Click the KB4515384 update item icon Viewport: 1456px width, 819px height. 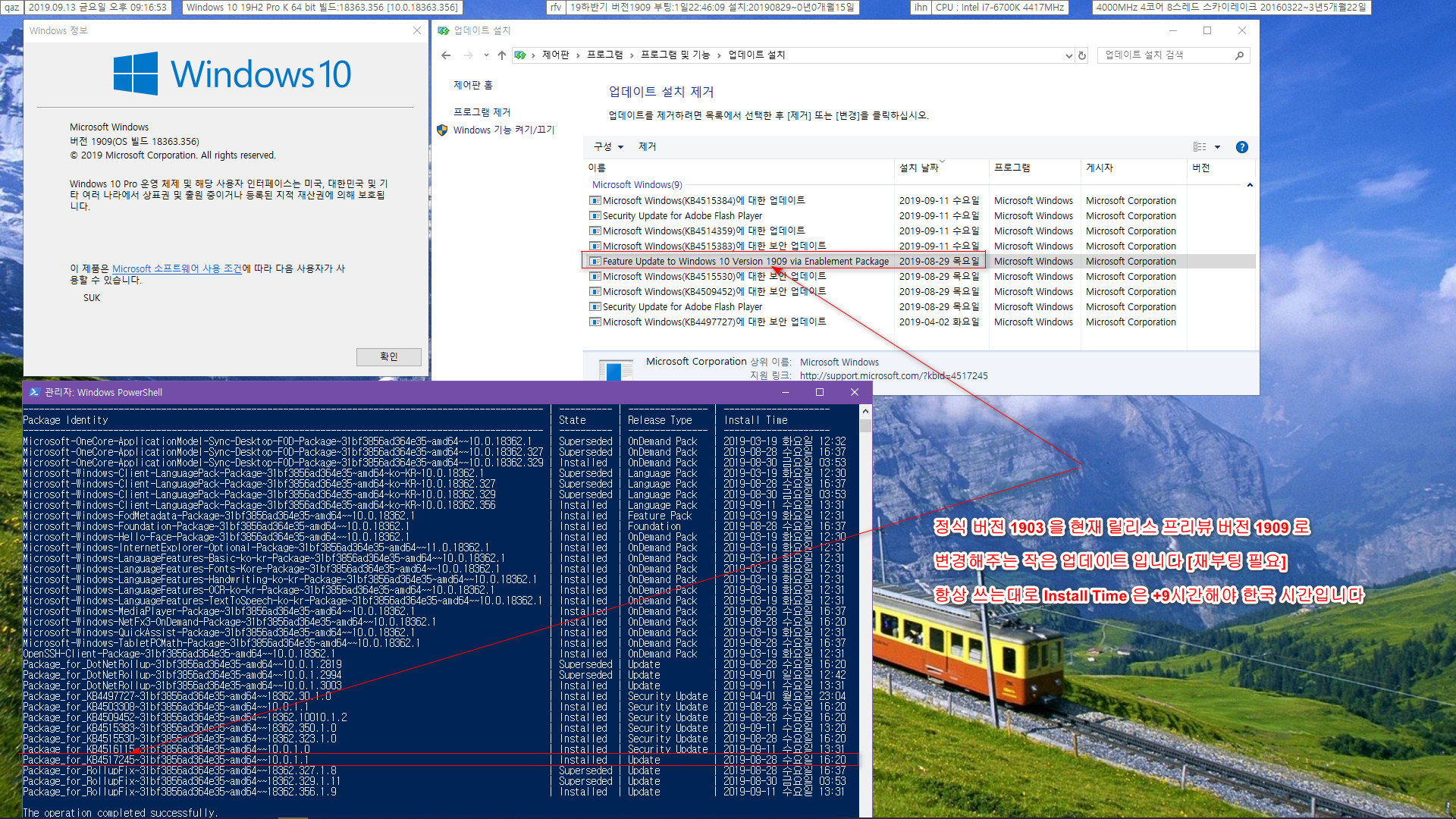point(595,201)
